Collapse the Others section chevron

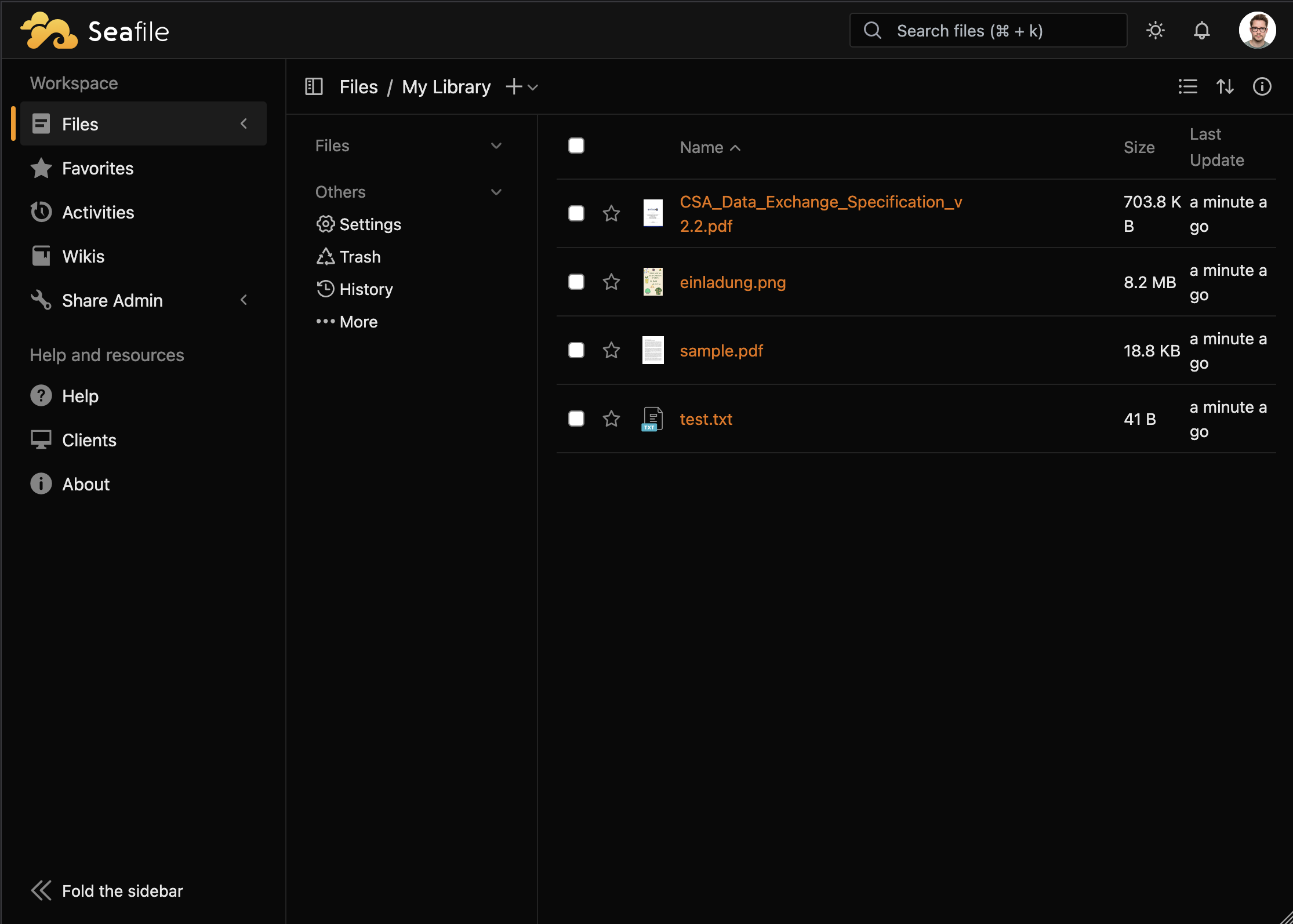click(496, 192)
